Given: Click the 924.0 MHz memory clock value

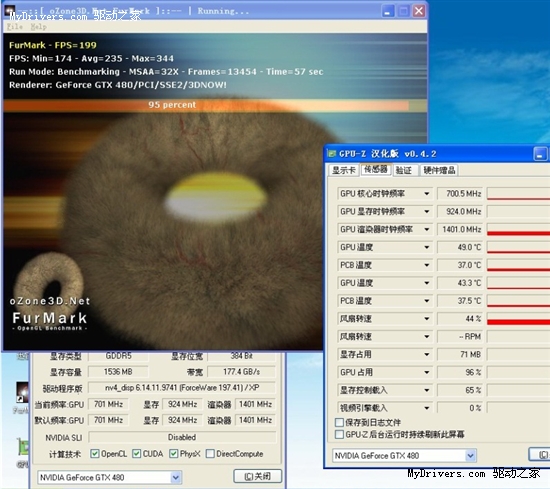Looking at the screenshot, I should 460,212.
